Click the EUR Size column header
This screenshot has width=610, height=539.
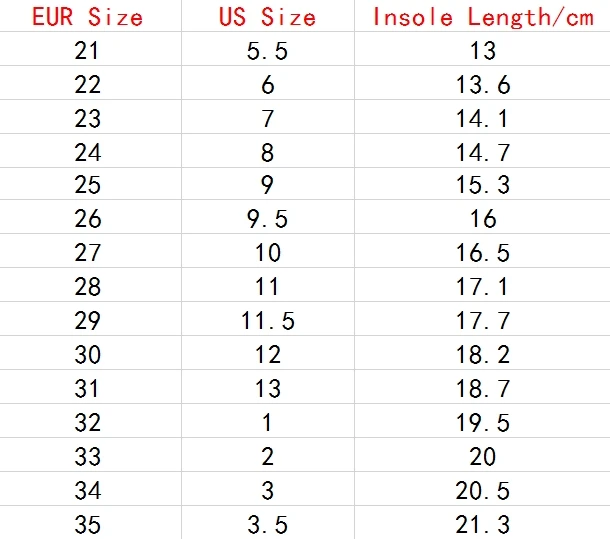click(88, 17)
